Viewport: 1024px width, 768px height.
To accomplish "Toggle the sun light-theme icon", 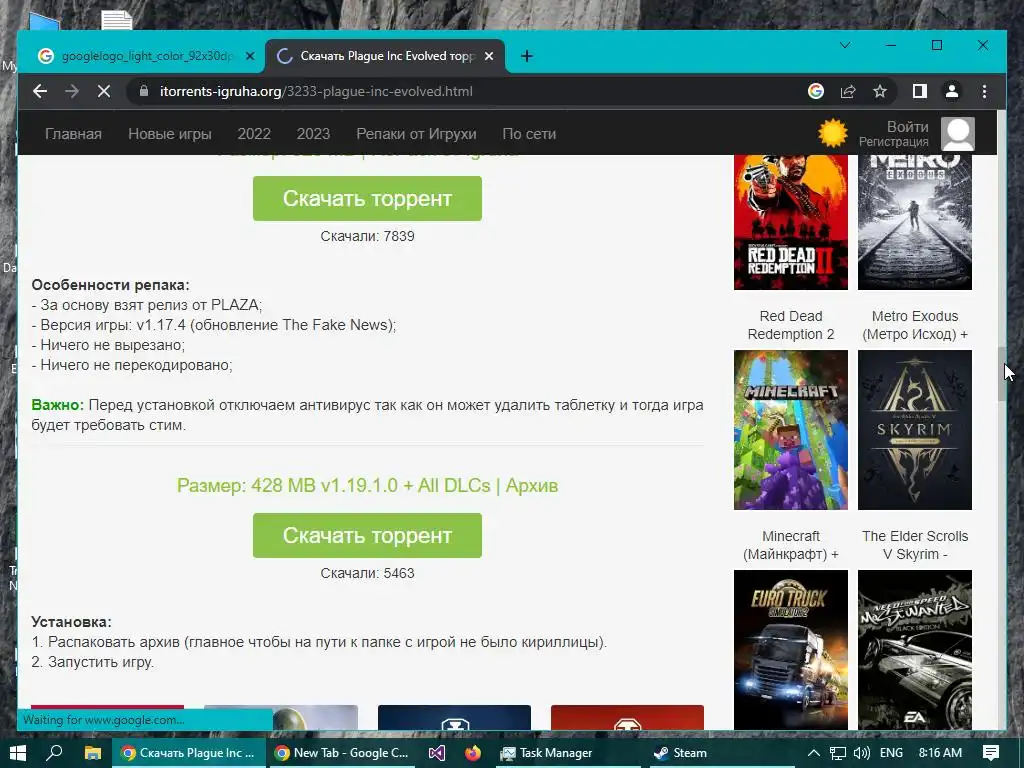I will [x=833, y=133].
